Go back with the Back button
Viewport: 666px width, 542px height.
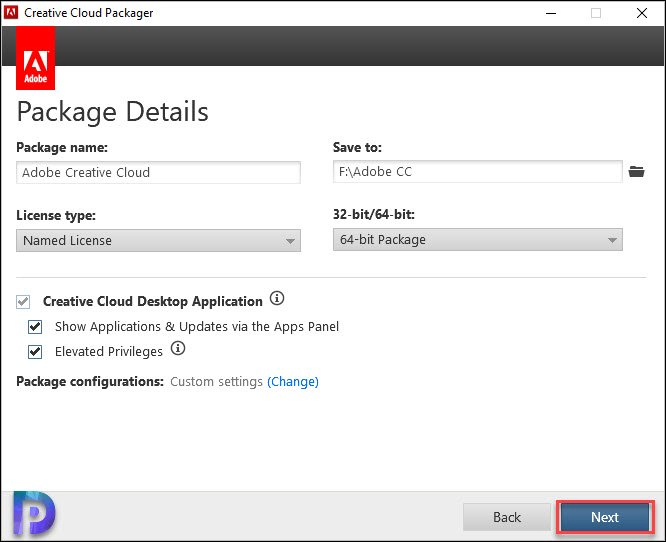507,517
